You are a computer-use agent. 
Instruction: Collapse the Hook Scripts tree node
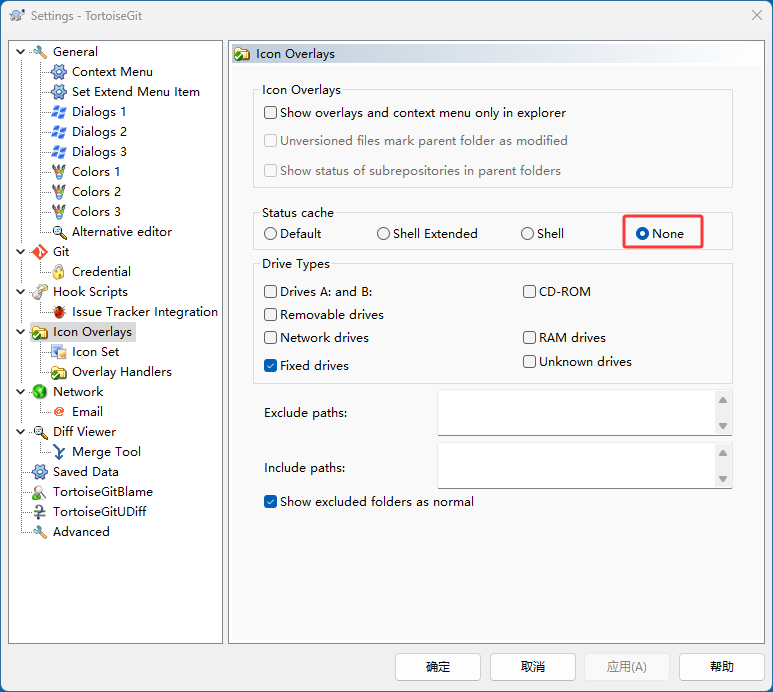21,292
